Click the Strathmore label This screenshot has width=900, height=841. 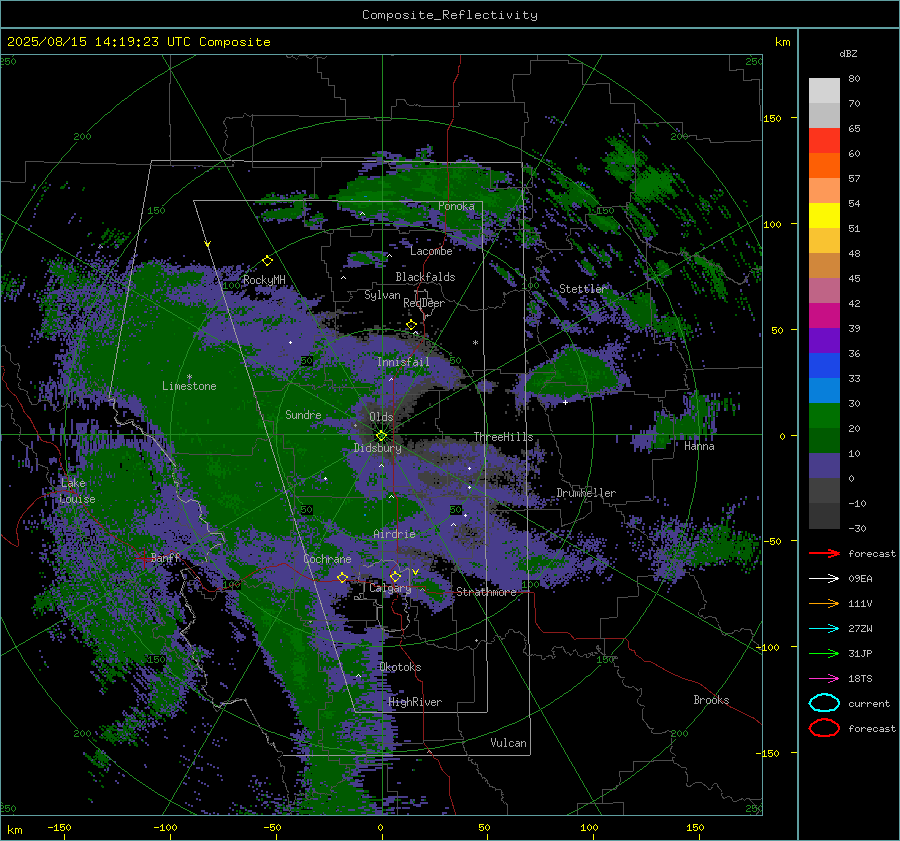pos(486,592)
